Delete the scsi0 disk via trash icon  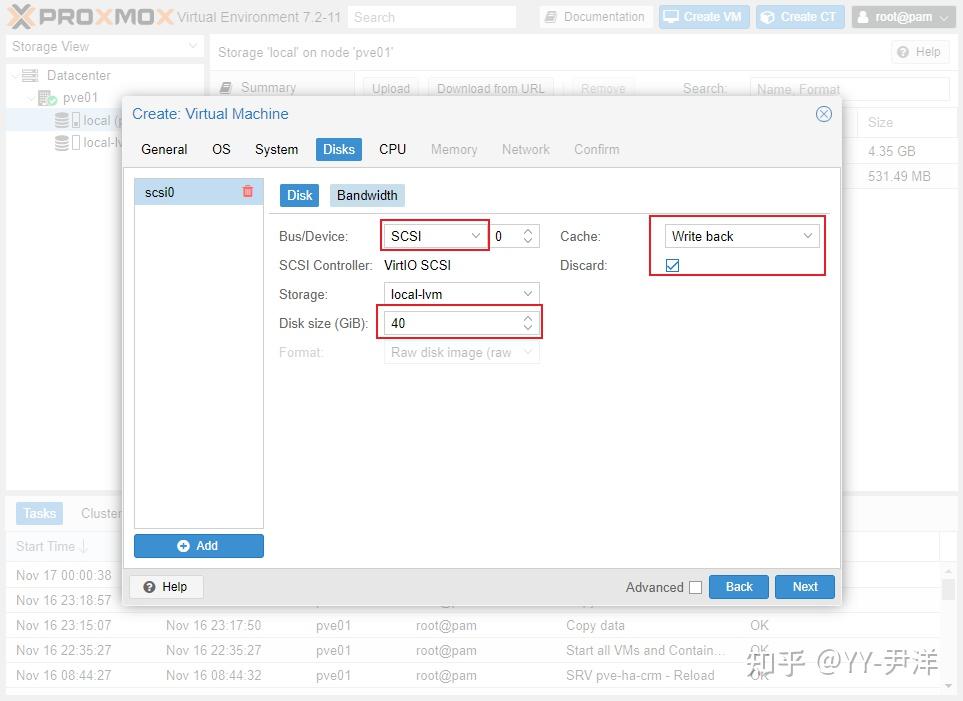pyautogui.click(x=247, y=191)
